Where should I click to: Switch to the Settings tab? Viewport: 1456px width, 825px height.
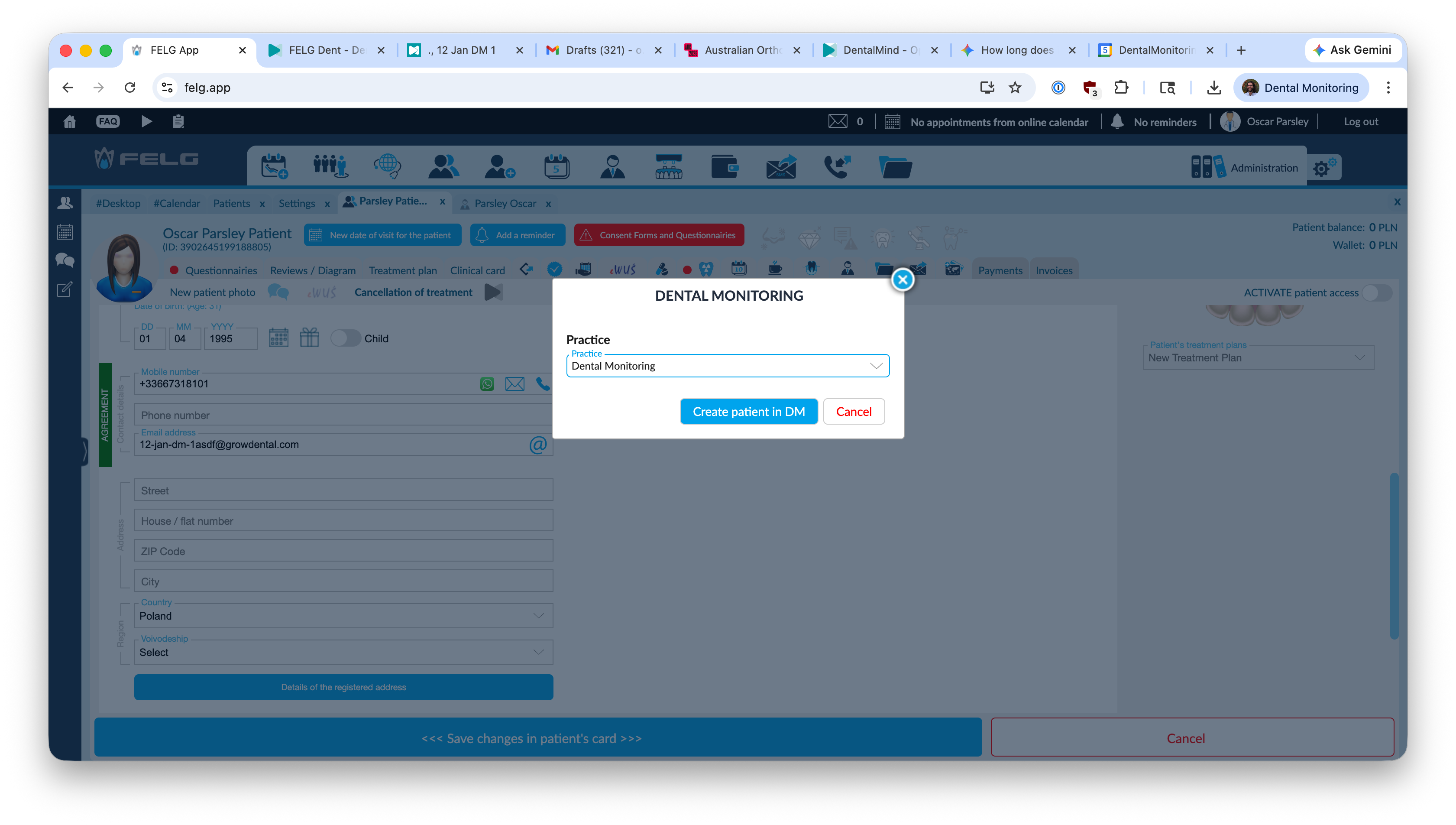coord(296,203)
